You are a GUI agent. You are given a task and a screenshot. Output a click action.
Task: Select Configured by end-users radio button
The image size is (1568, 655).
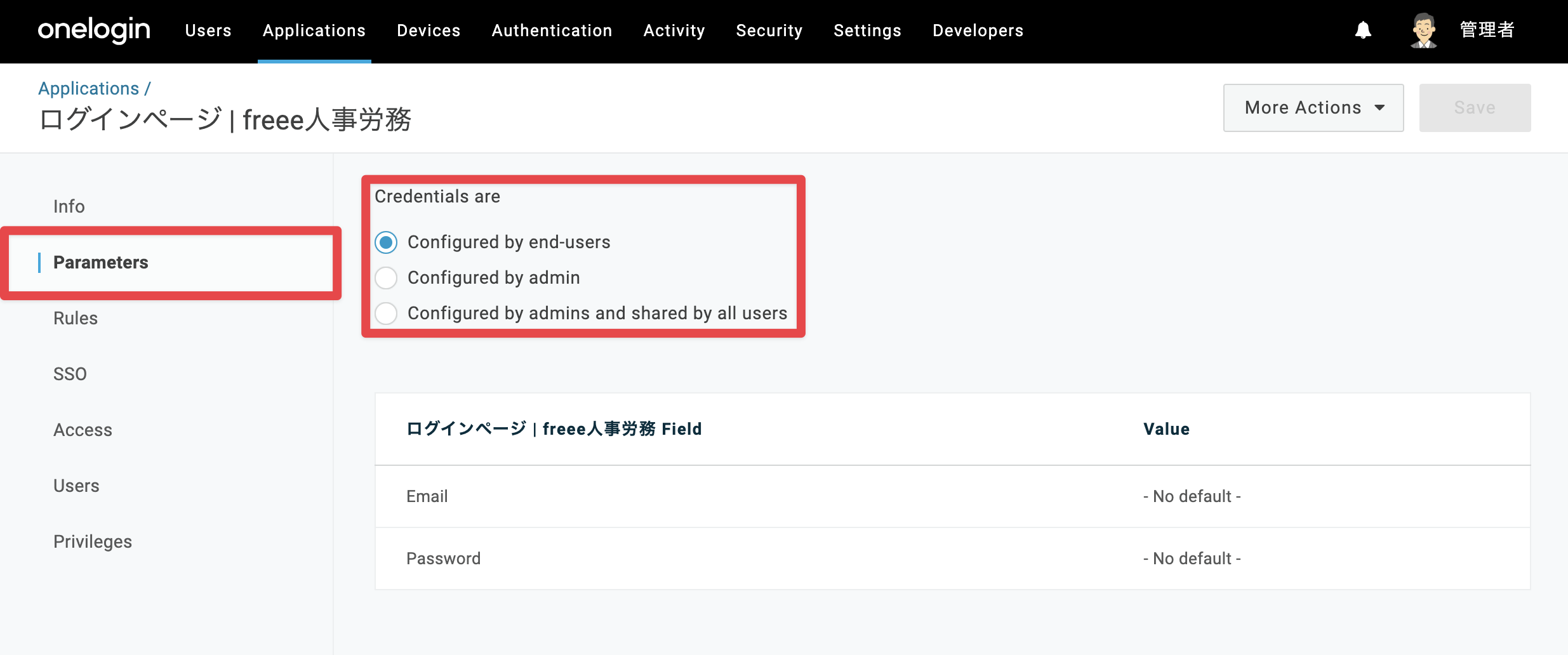tap(386, 242)
